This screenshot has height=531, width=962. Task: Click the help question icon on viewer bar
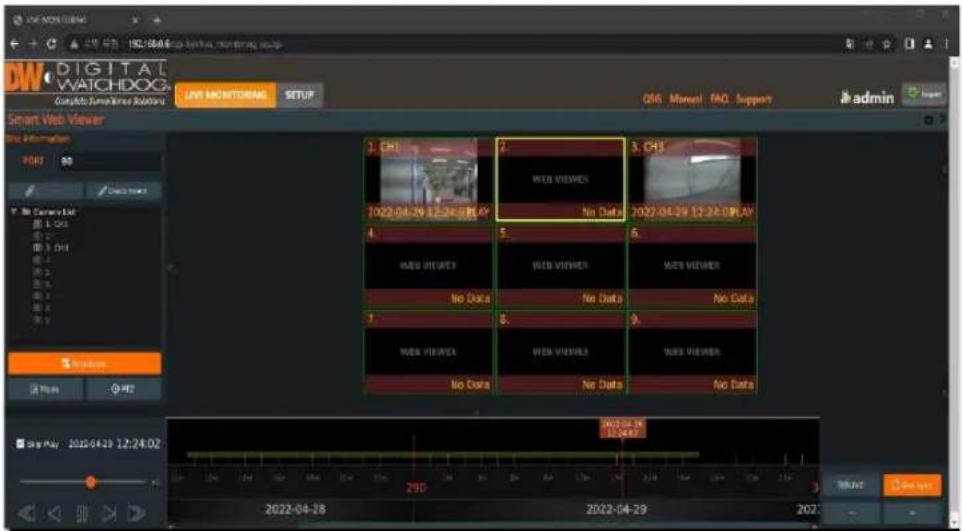(x=941, y=120)
